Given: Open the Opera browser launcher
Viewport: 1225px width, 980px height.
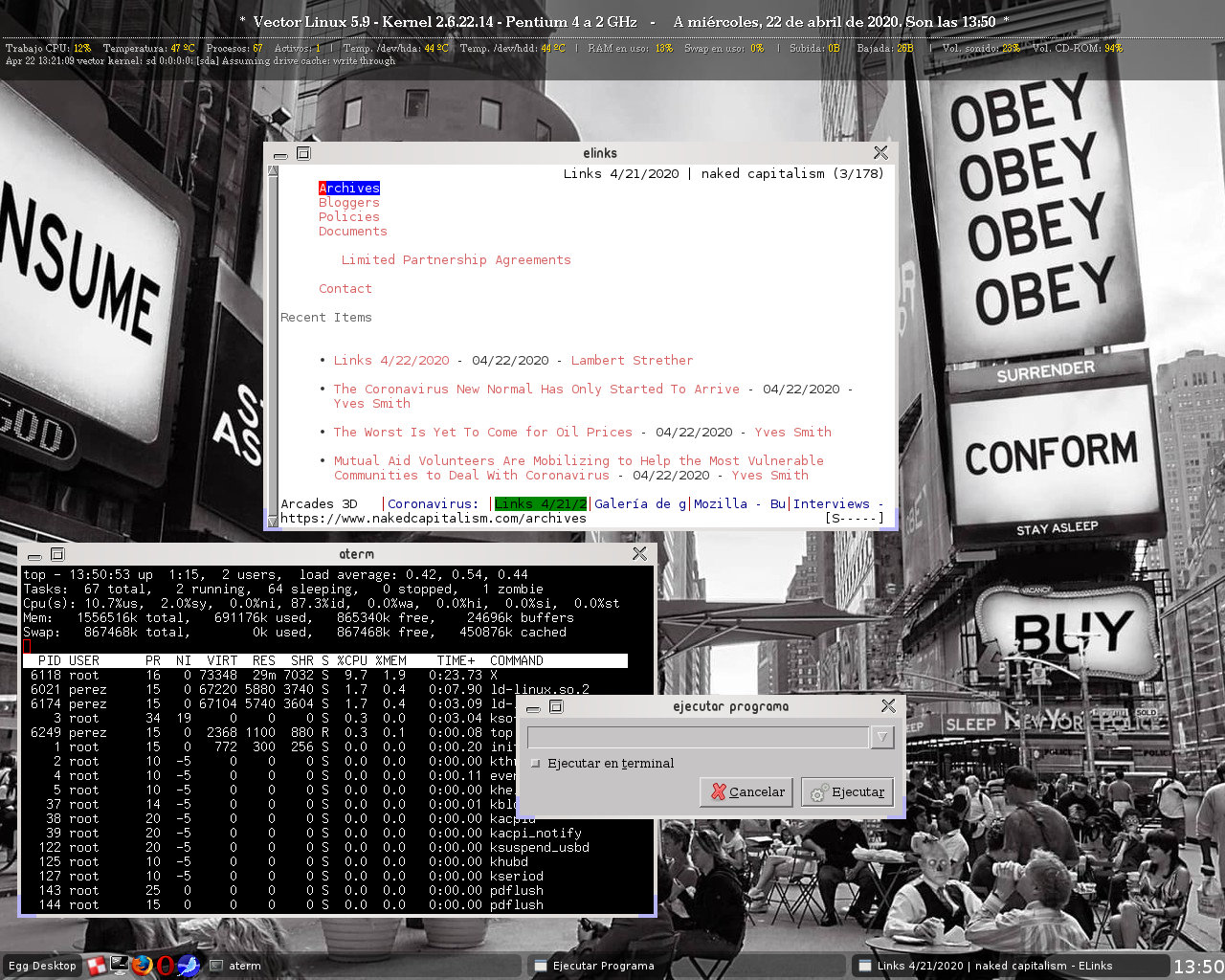Looking at the screenshot, I should click(x=166, y=965).
